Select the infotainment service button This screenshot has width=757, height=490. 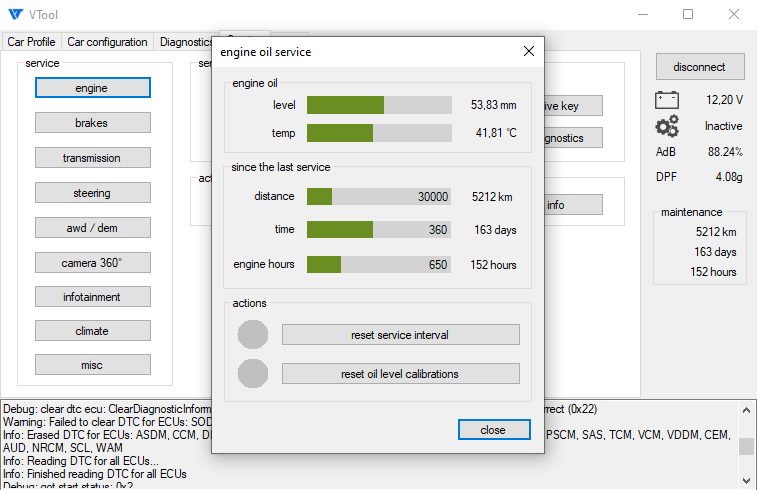pyautogui.click(x=92, y=297)
